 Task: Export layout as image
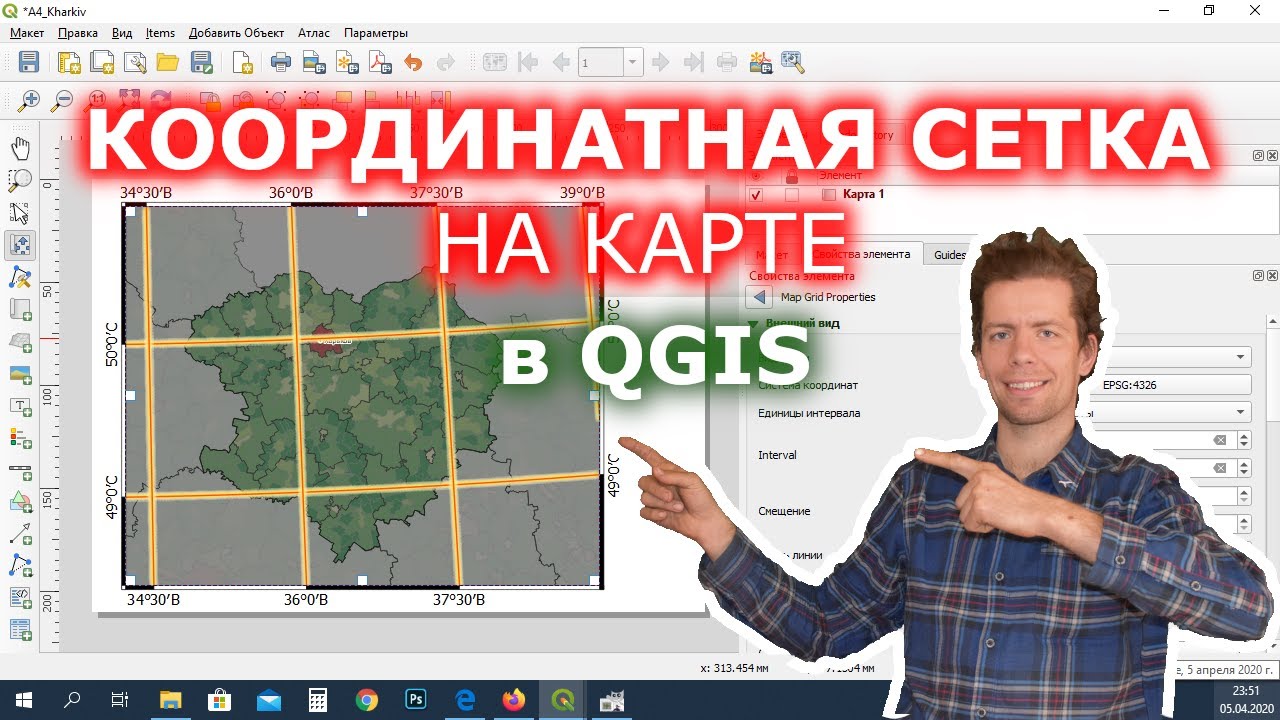314,62
